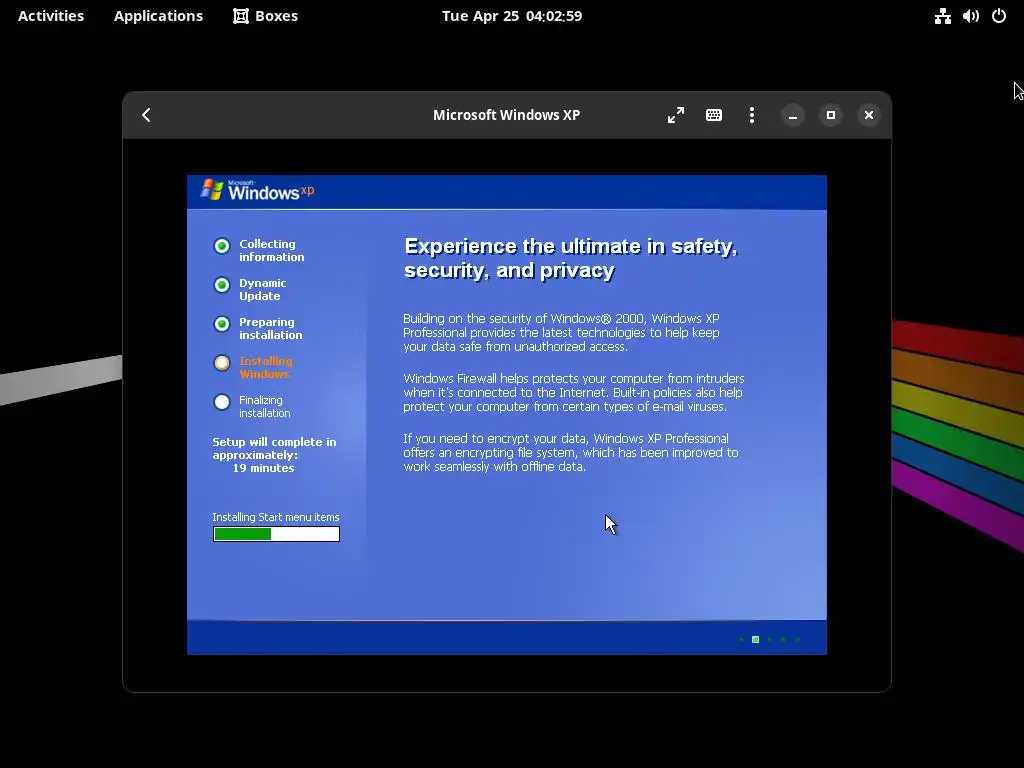1024x768 pixels.
Task: Click the Dynamic Update step indicator
Action: [222, 285]
